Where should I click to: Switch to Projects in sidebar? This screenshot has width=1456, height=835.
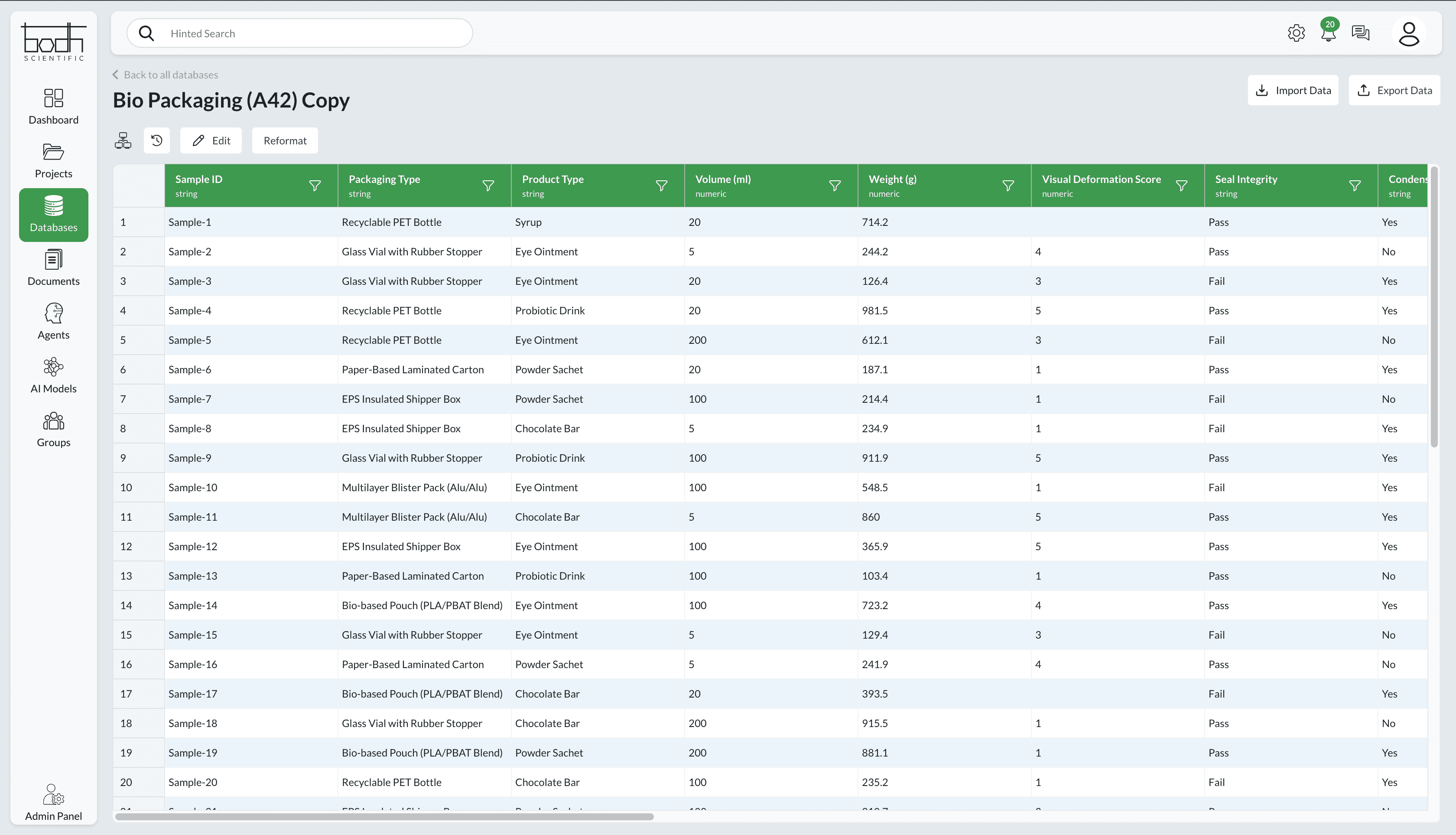[x=53, y=160]
